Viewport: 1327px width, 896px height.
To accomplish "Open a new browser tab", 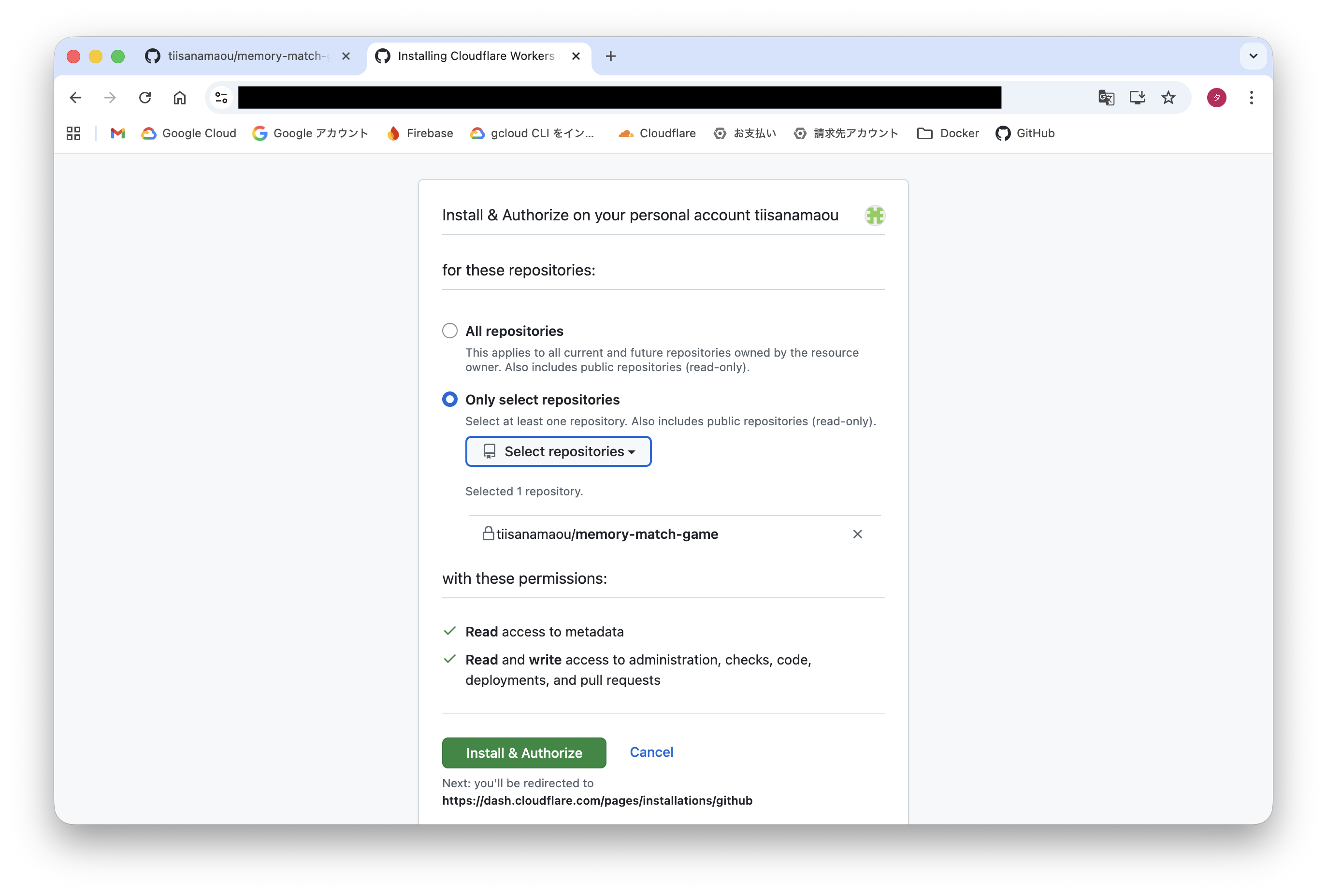I will click(x=610, y=56).
